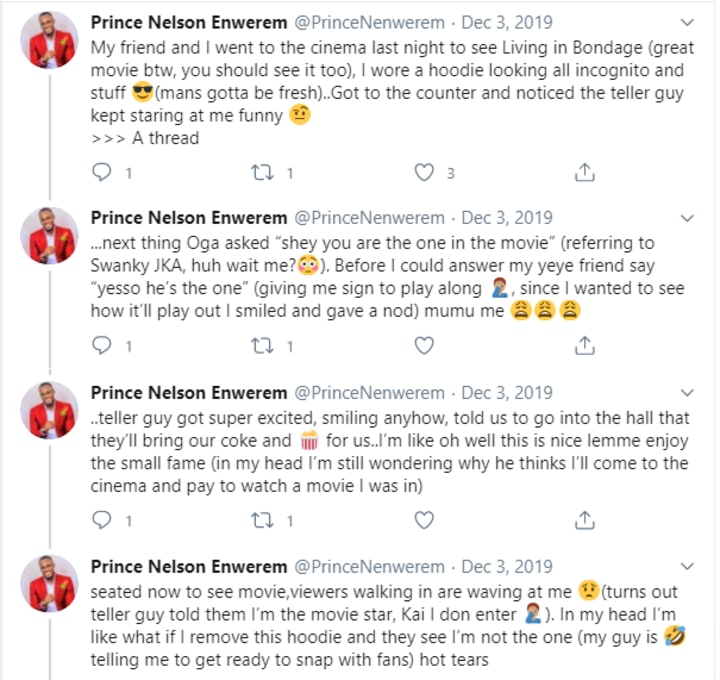
Task: Retweet the 'mumu me' second tweet
Action: pos(262,346)
